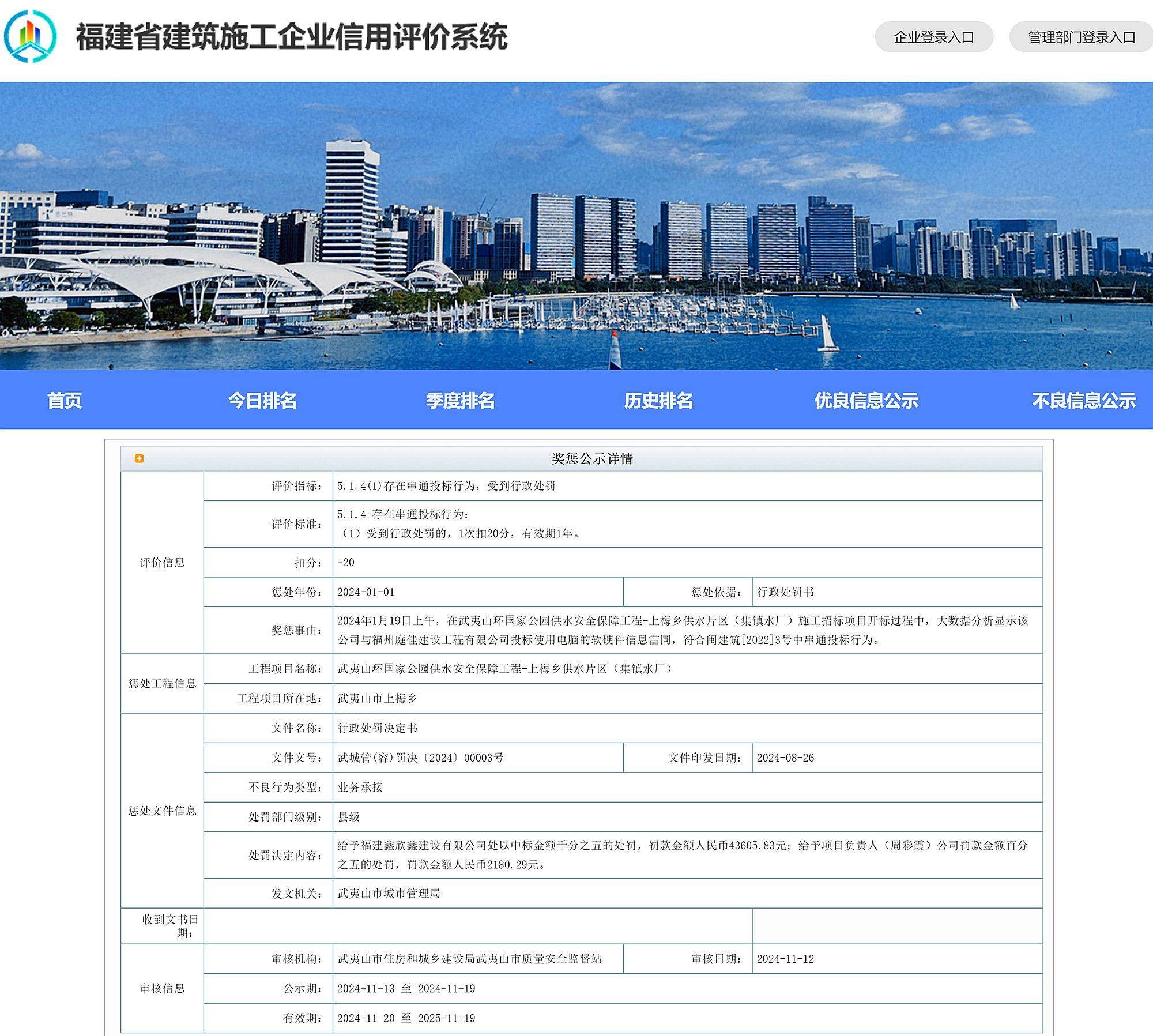Select the 工程项目名称 value 武夷山环国家公园供水
The width and height of the screenshot is (1153, 1036).
pyautogui.click(x=504, y=669)
